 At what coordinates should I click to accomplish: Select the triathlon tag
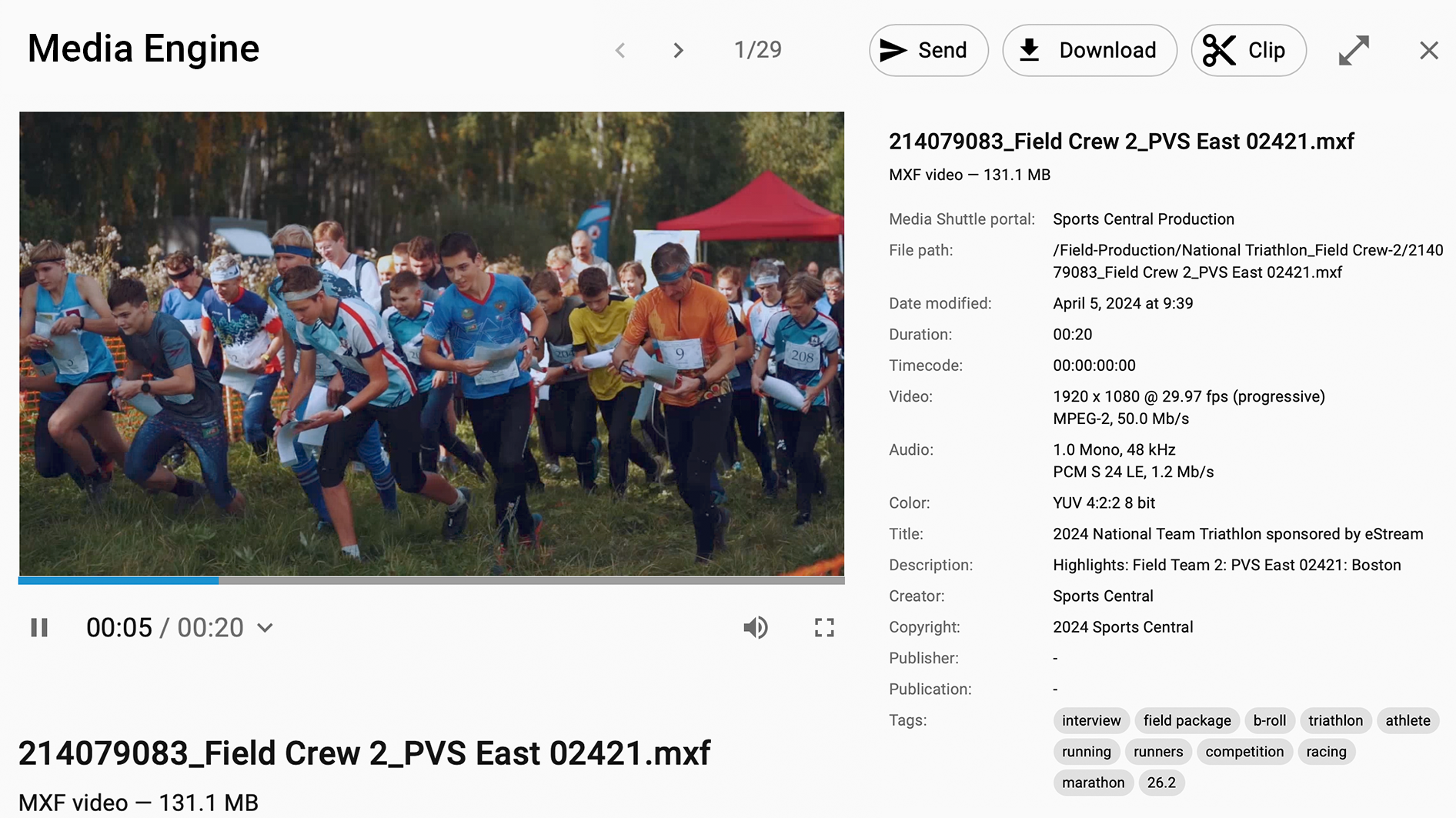pyautogui.click(x=1335, y=720)
